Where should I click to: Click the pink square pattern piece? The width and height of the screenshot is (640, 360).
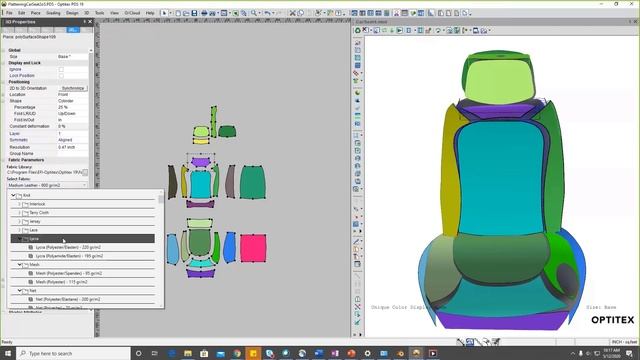pyautogui.click(x=253, y=248)
